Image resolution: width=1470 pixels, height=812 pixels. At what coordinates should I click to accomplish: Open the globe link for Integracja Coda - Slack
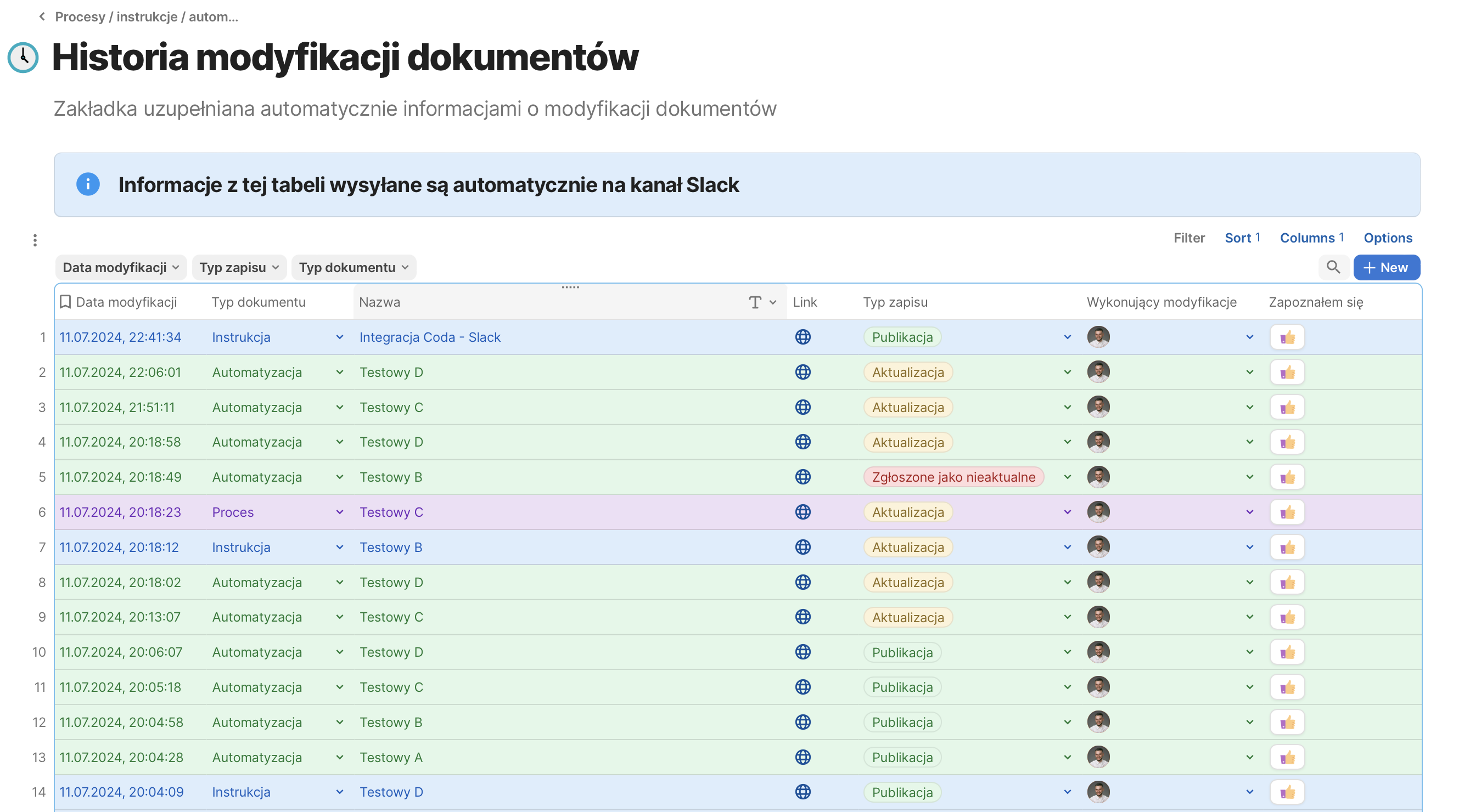click(x=803, y=337)
